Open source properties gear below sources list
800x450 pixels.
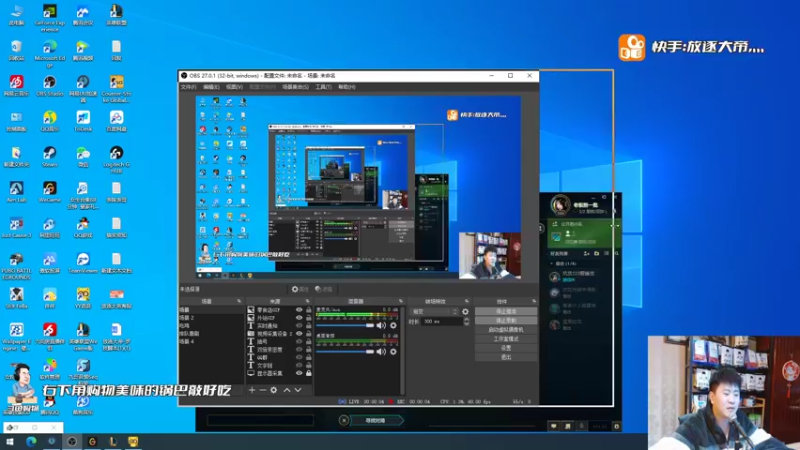coord(274,390)
